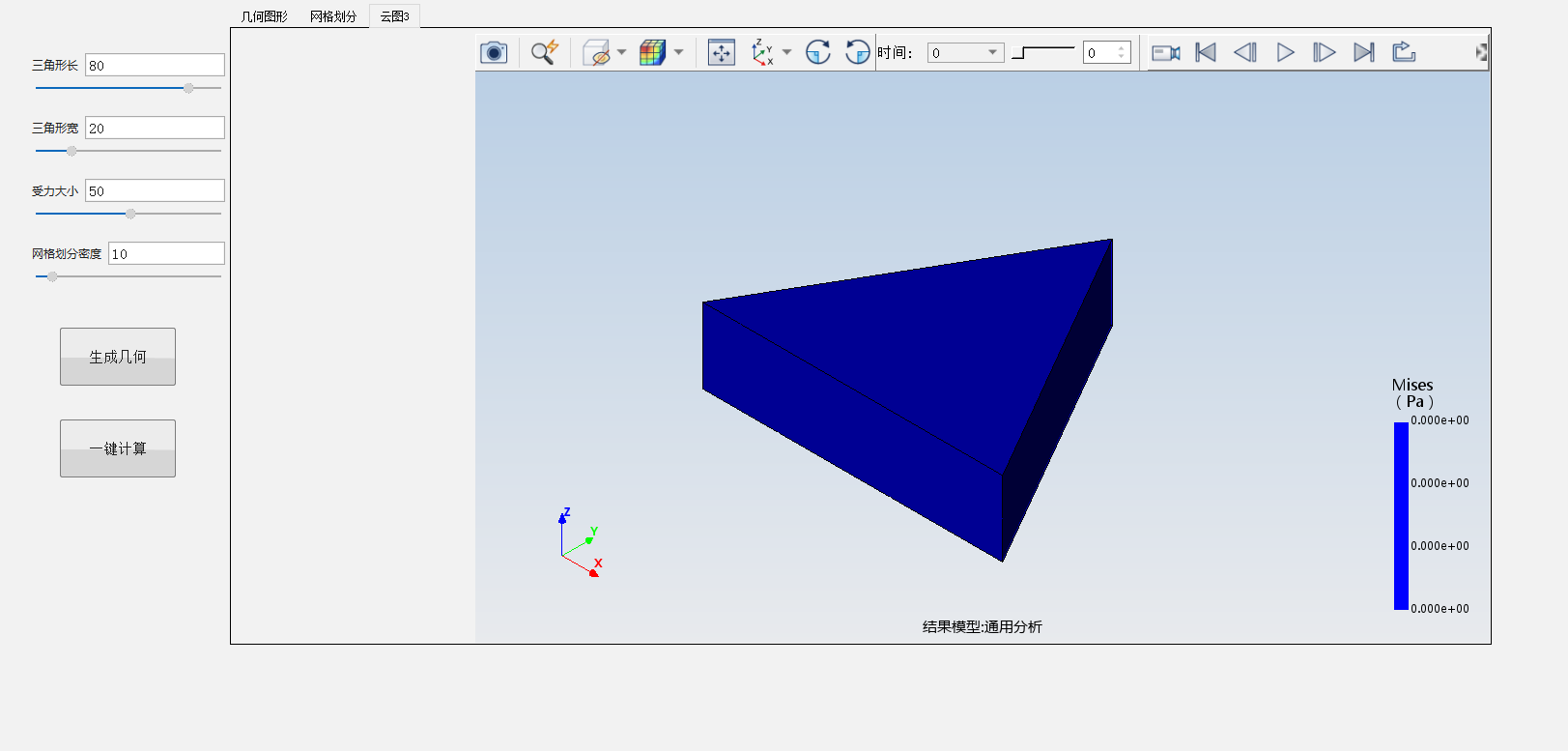Switch to the 几何图形 tab
1568x751 pixels.
265,16
